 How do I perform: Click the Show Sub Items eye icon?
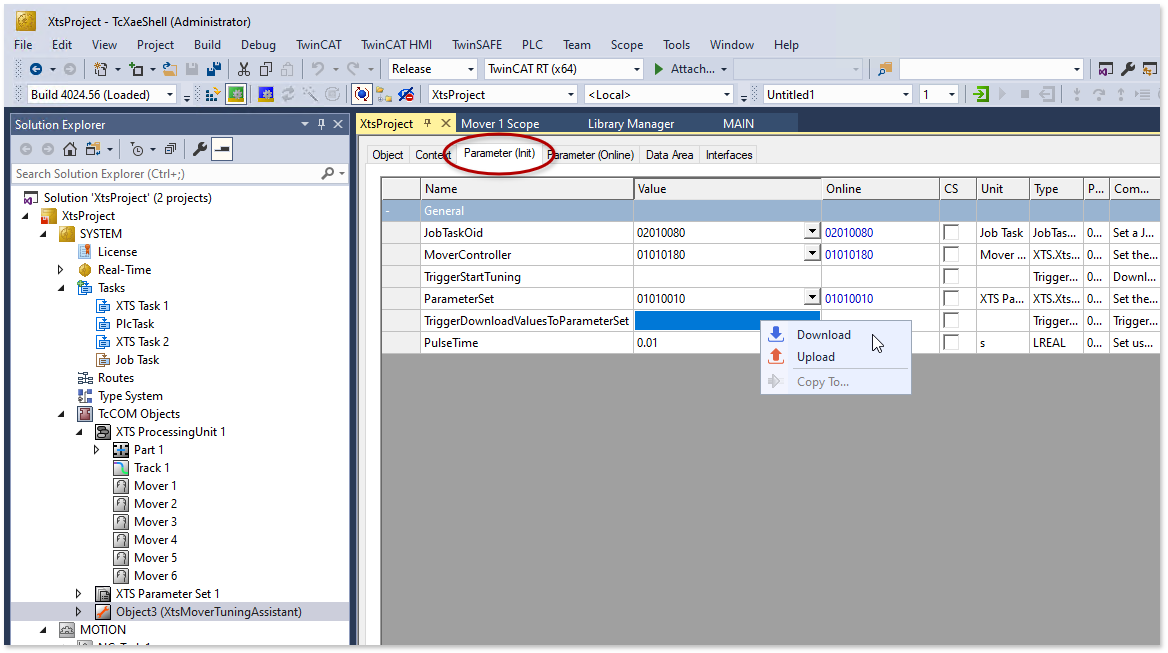coord(406,95)
